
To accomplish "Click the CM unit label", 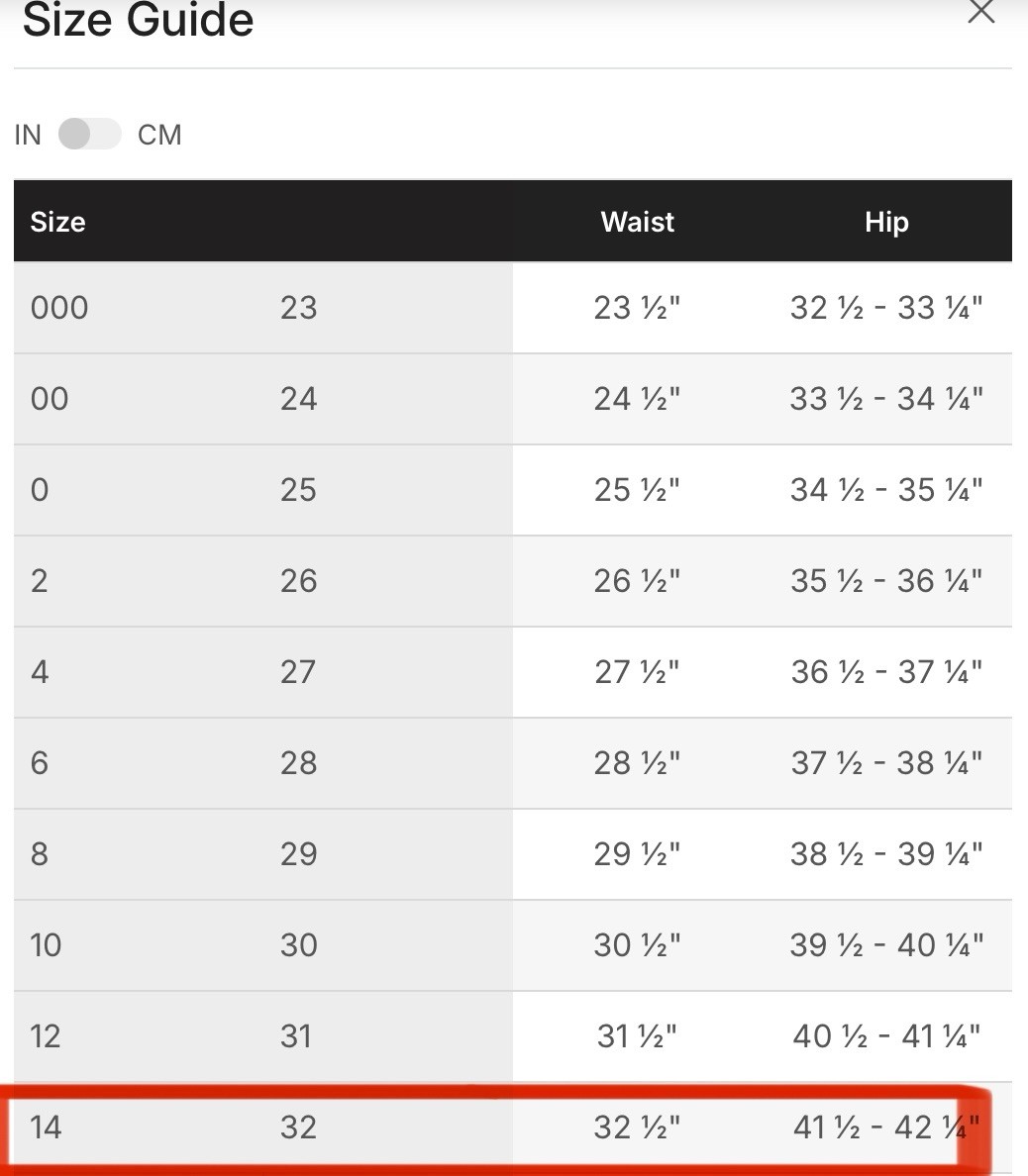I will (159, 135).
